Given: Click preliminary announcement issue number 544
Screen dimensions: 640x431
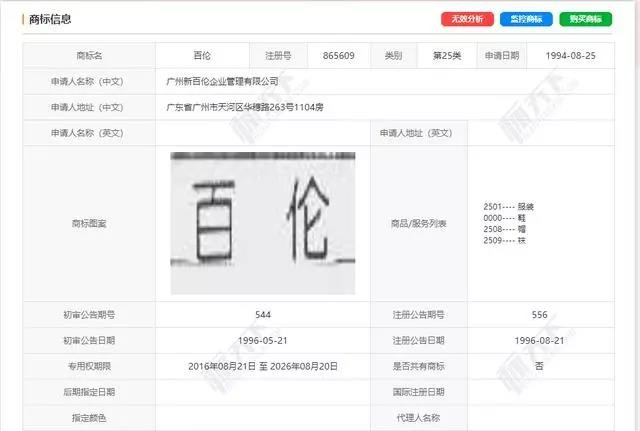Looking at the screenshot, I should point(263,315).
